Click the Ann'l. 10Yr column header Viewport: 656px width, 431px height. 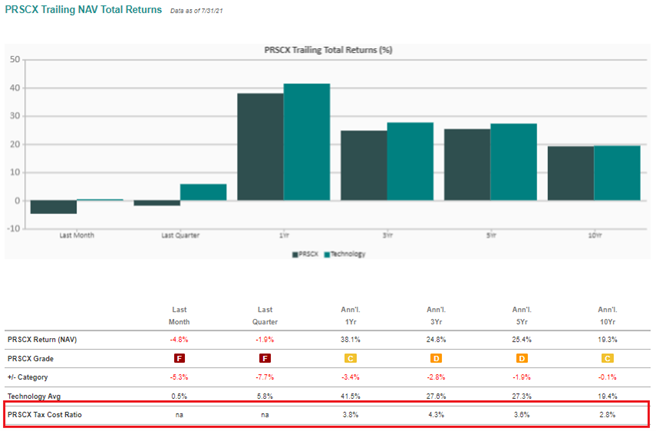pos(607,316)
